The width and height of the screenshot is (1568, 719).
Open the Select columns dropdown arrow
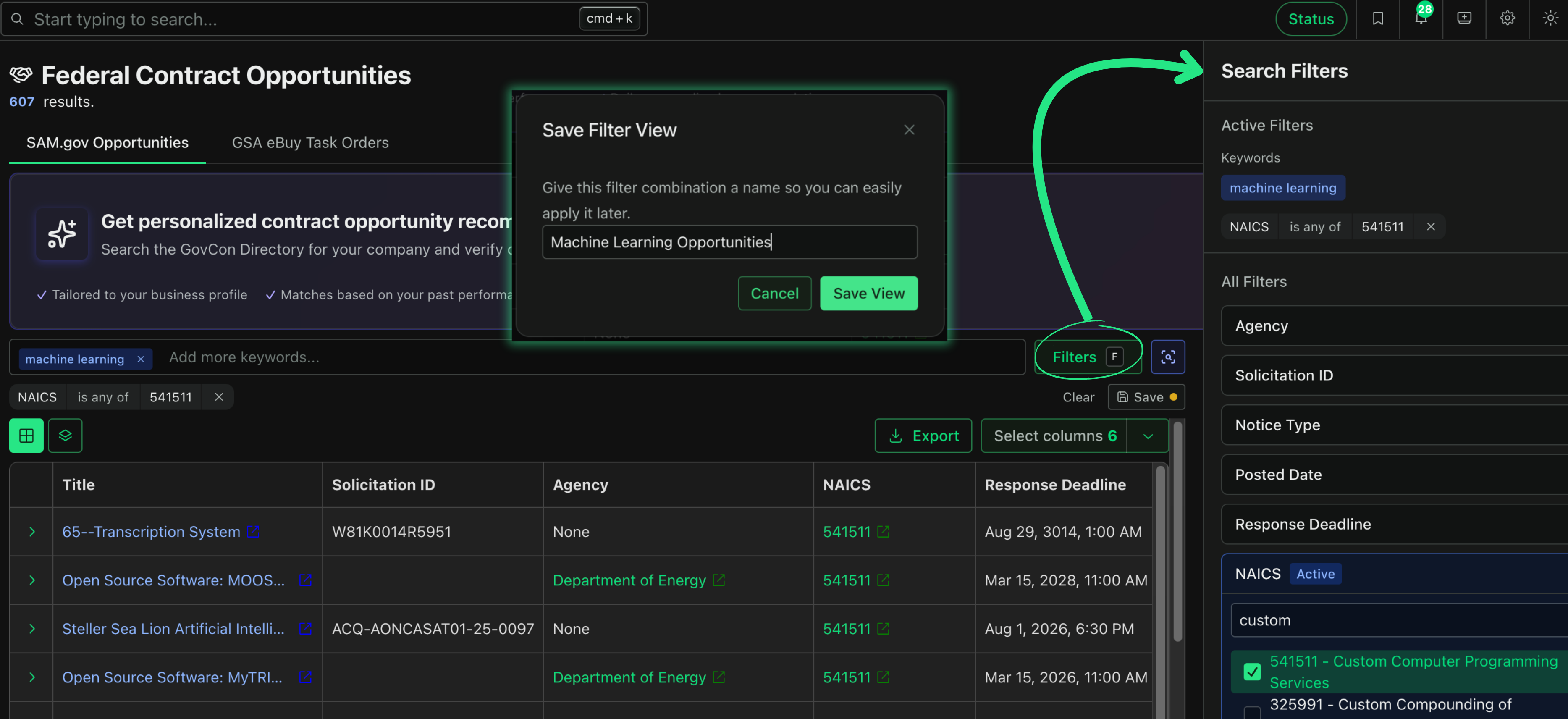[x=1147, y=435]
